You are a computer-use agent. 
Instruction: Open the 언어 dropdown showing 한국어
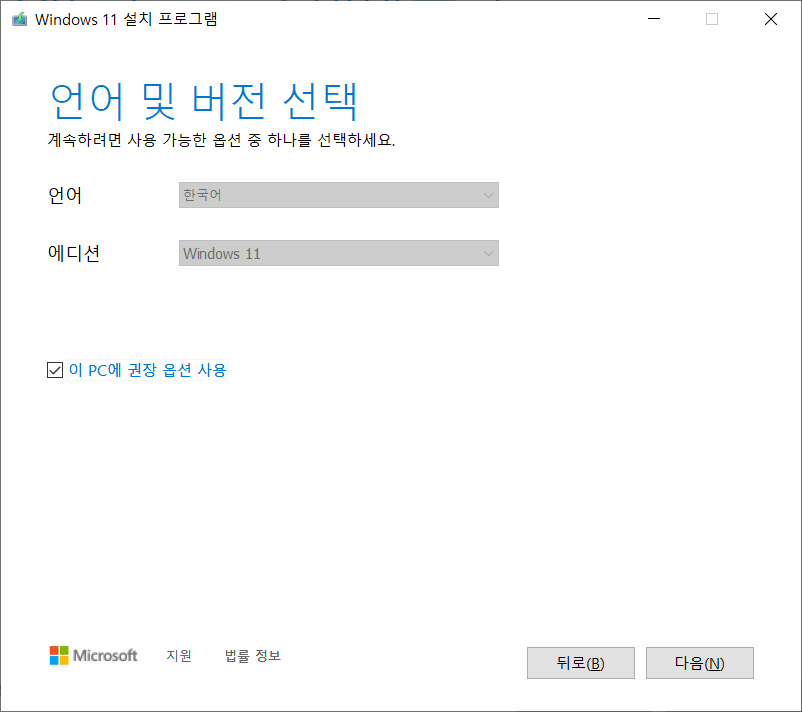coord(338,194)
